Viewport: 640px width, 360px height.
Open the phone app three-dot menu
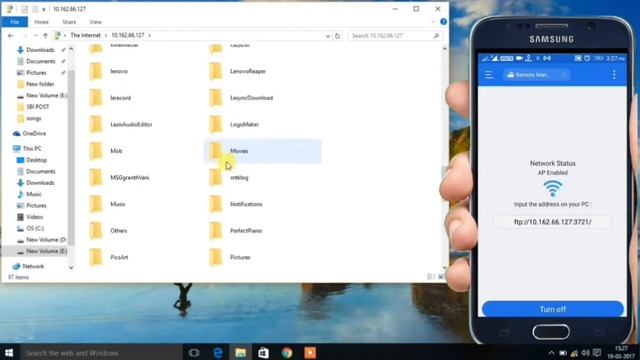coord(614,75)
